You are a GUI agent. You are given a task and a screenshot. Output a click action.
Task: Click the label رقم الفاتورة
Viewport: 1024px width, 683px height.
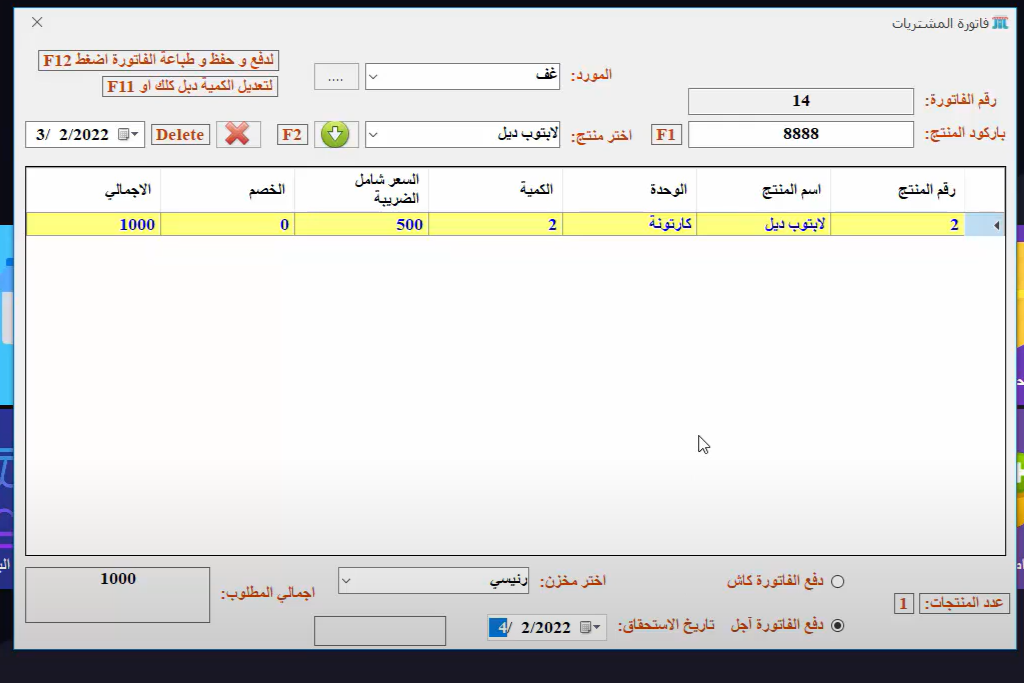[x=961, y=100]
